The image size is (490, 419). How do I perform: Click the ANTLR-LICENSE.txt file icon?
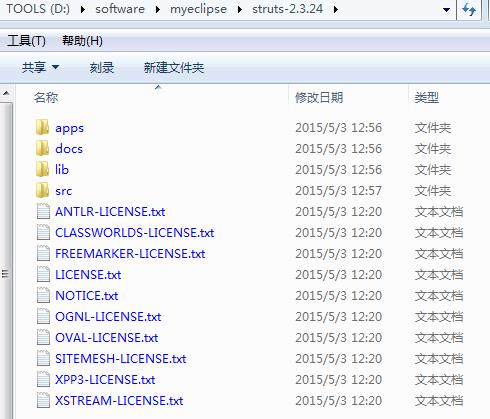[43, 212]
